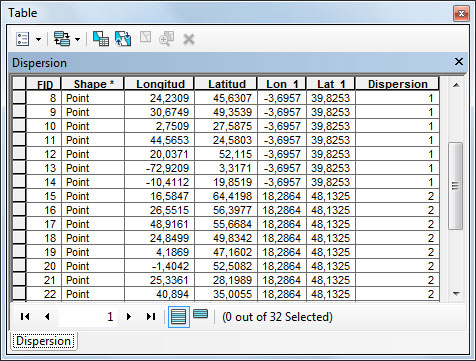The image size is (476, 361).
Task: Select row with FID 12
Action: coord(19,154)
